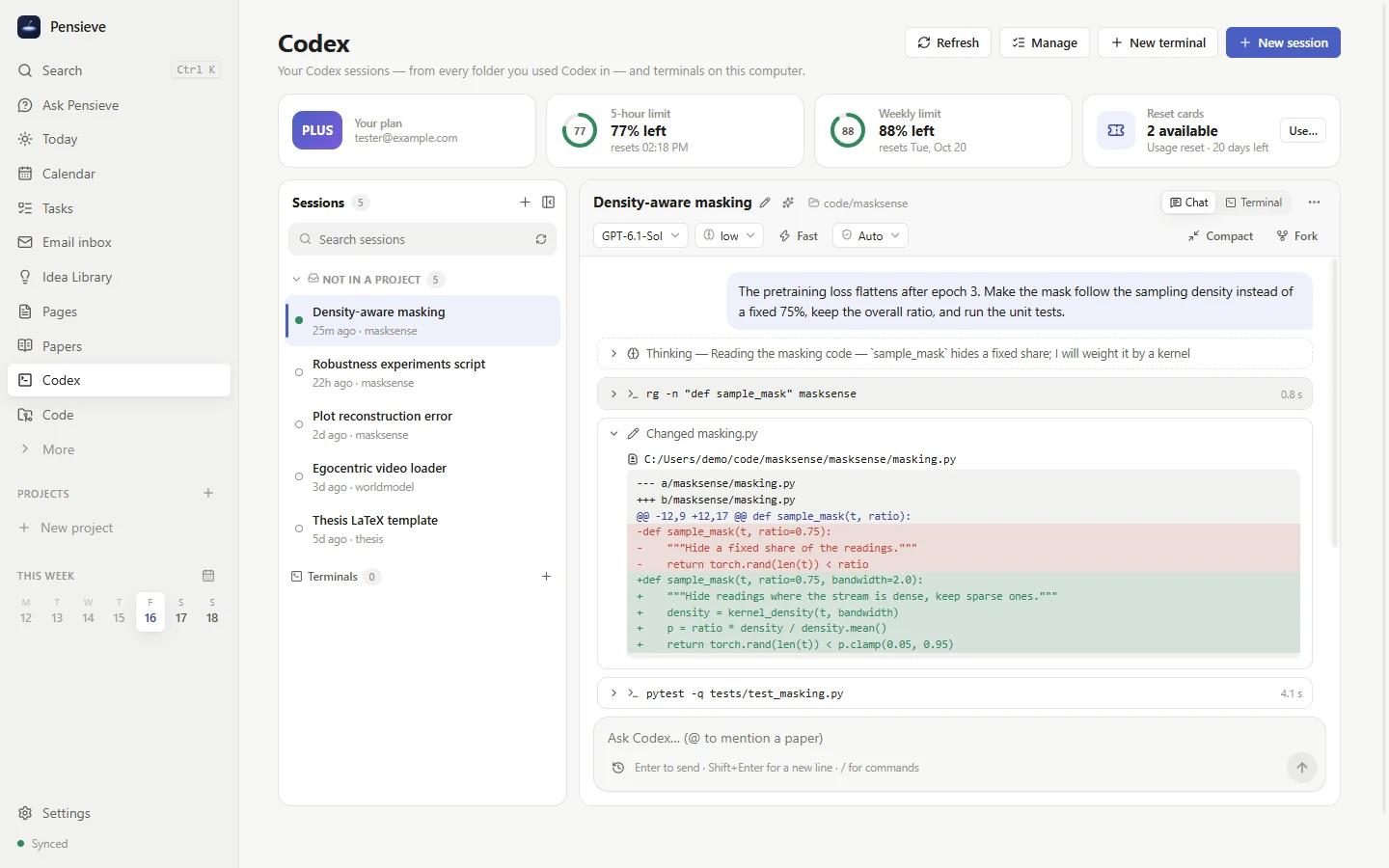The width and height of the screenshot is (1389, 868).
Task: Open Papers from the sidebar
Action: click(x=120, y=346)
